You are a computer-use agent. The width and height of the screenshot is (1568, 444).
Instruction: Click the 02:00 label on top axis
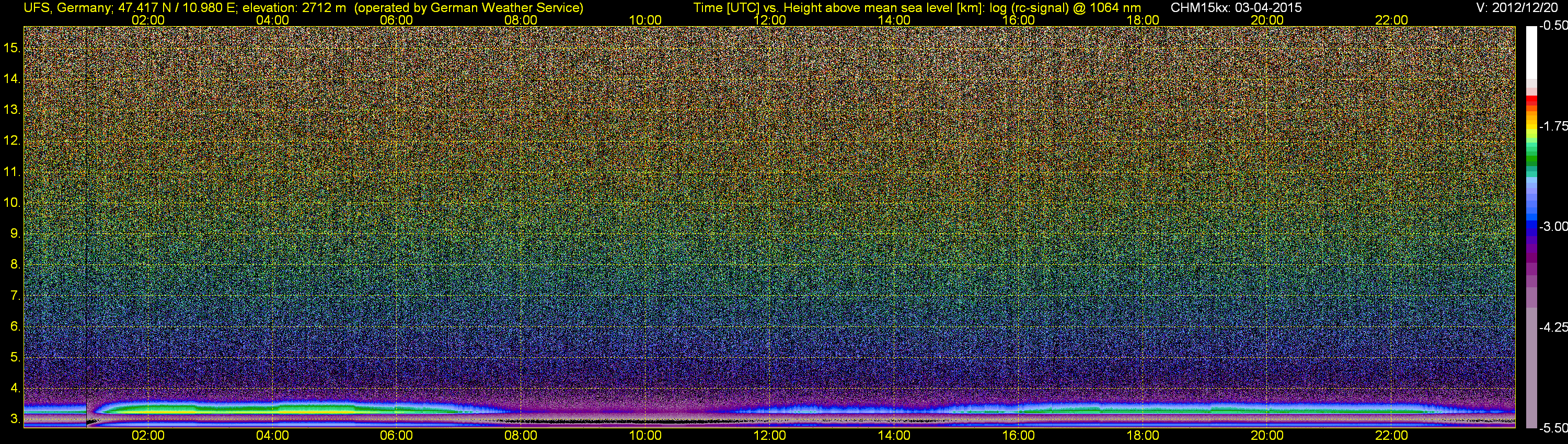(x=148, y=20)
